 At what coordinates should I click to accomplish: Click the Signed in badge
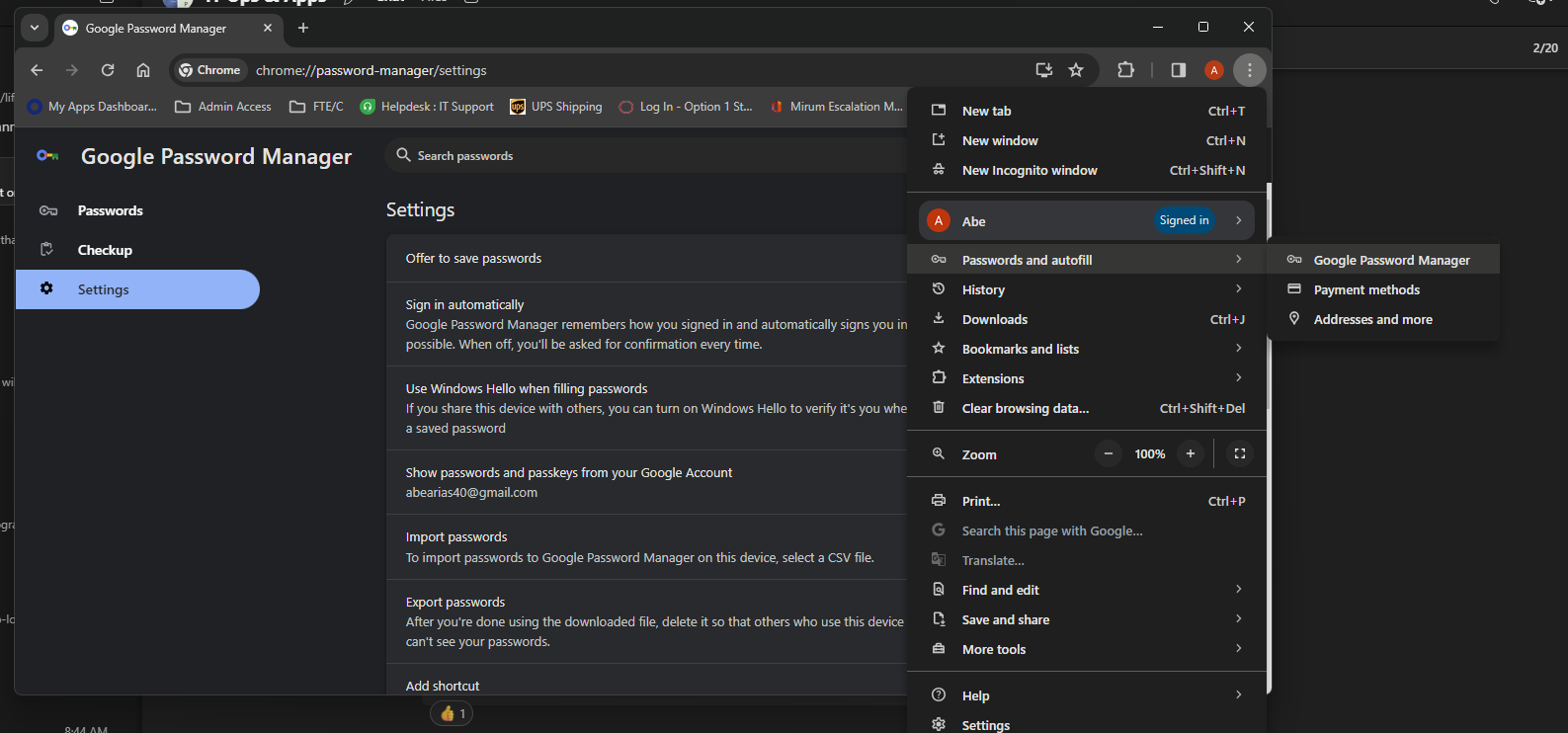[1184, 220]
